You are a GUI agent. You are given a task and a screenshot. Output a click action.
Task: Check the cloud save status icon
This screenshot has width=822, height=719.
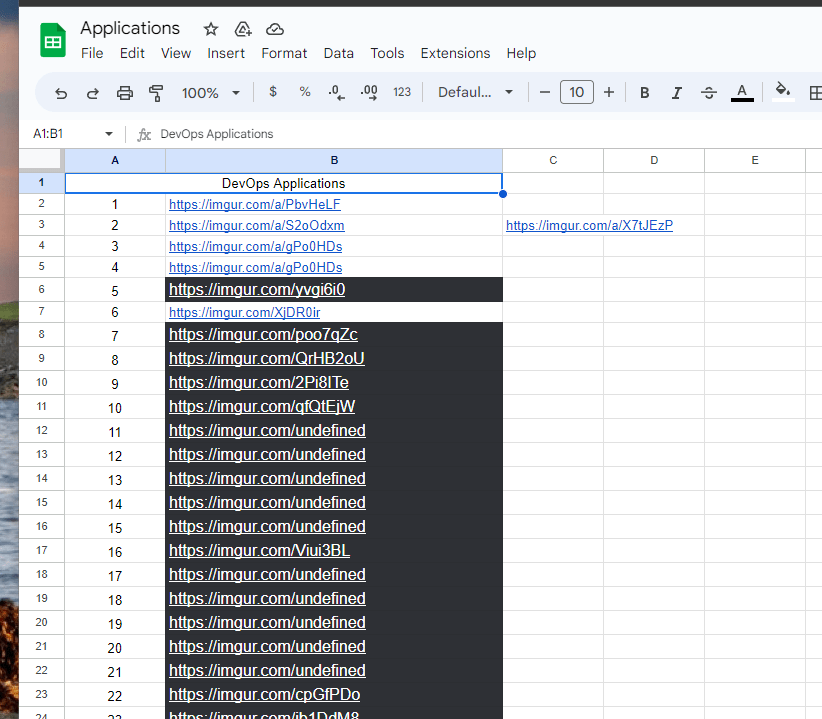(275, 29)
